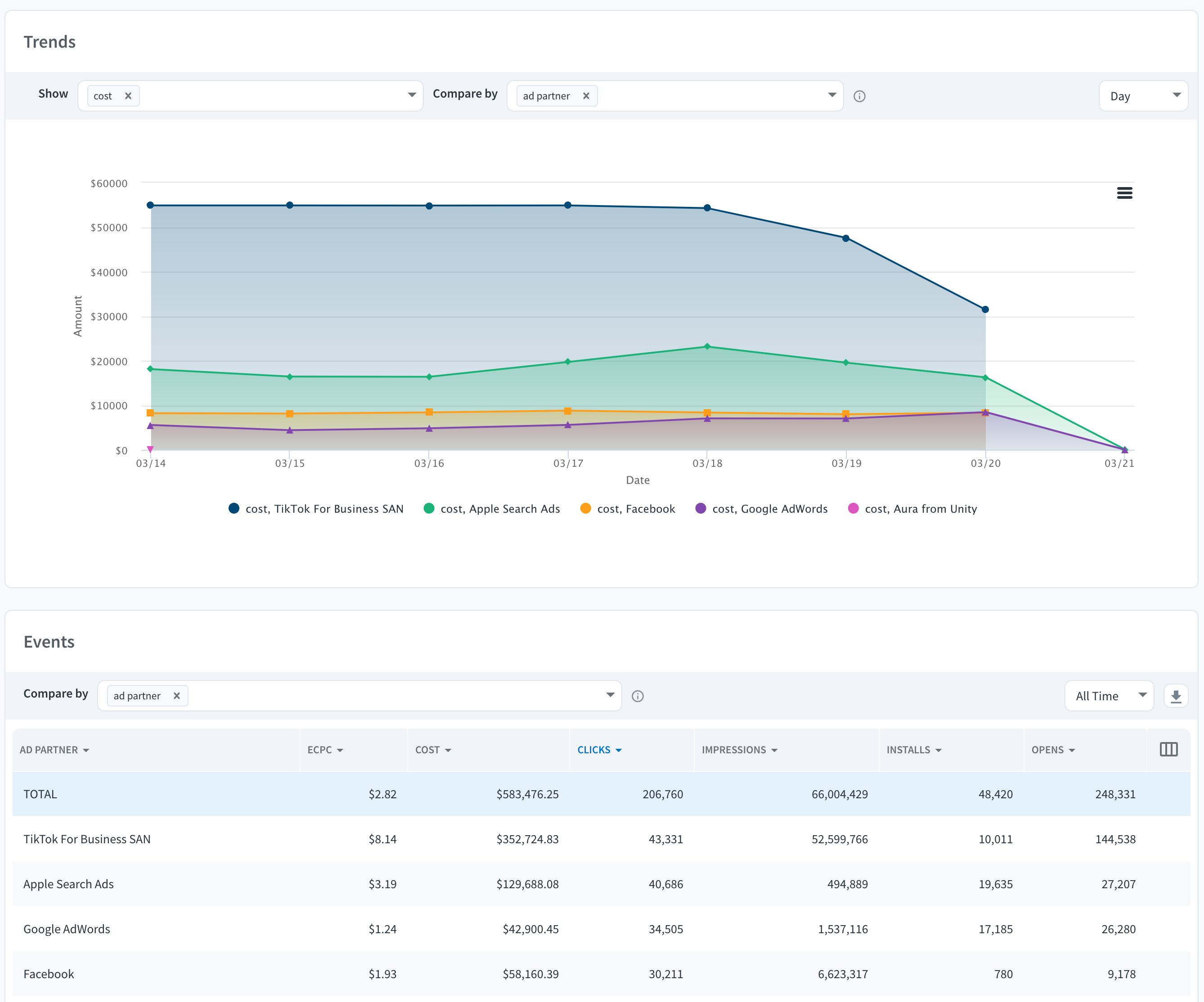Toggle Facebook cost legend series
This screenshot has height=1002, width=1204.
(628, 509)
